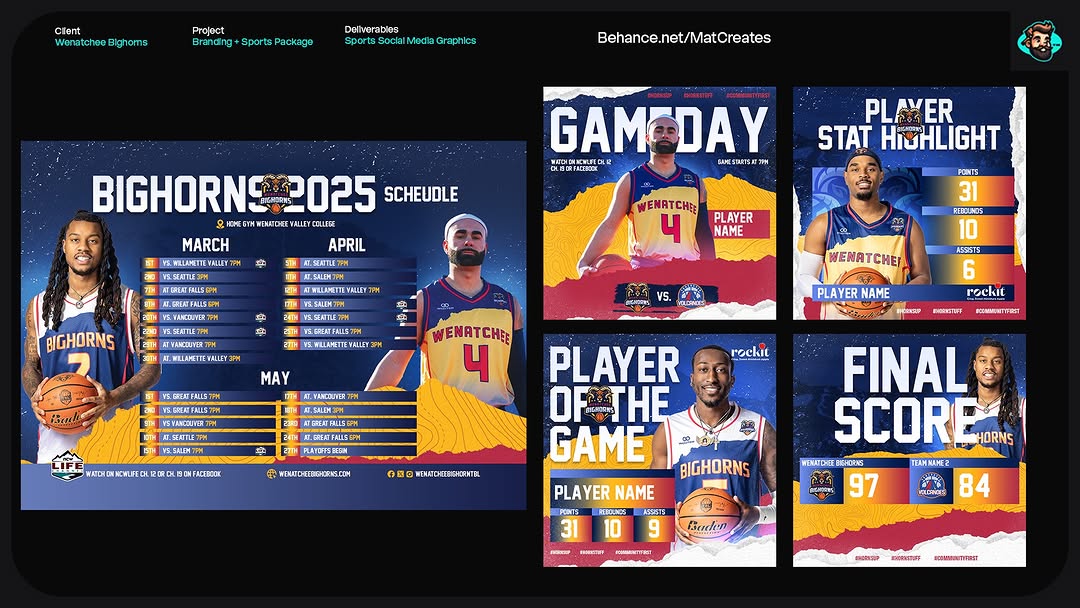Click the WENATCHEEBIGHORNTBL social handle
Viewport: 1080px width, 608px height.
tap(448, 474)
